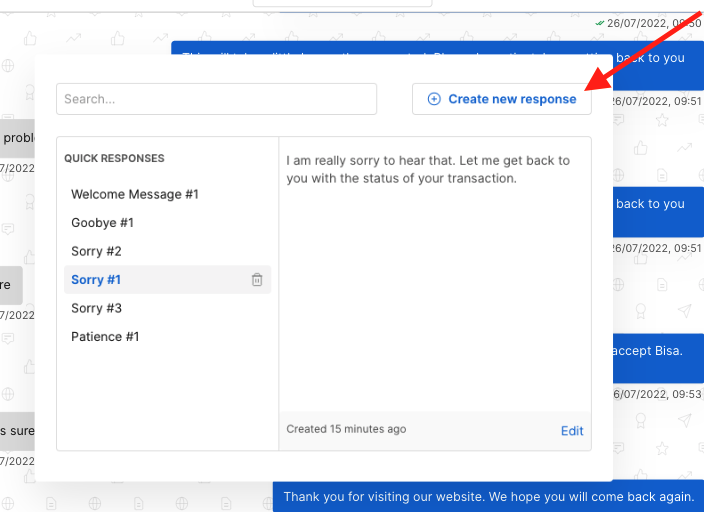Click the 09:53 message timestamp
704x512 pixels.
[658, 393]
